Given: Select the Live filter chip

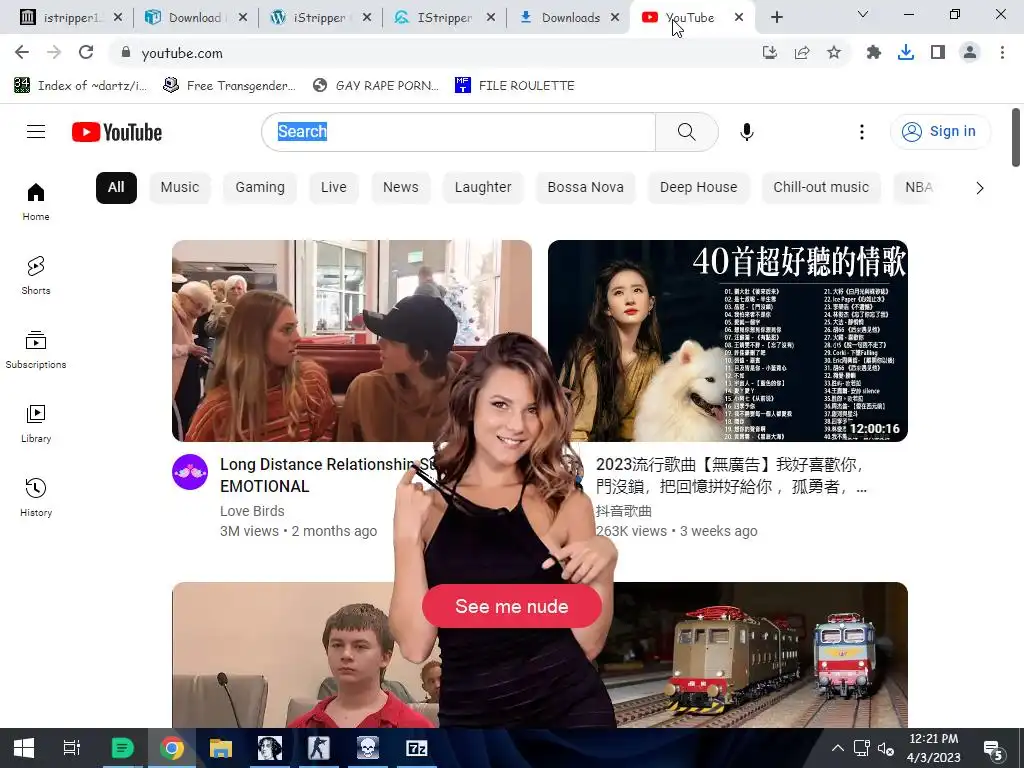Looking at the screenshot, I should click(x=334, y=187).
